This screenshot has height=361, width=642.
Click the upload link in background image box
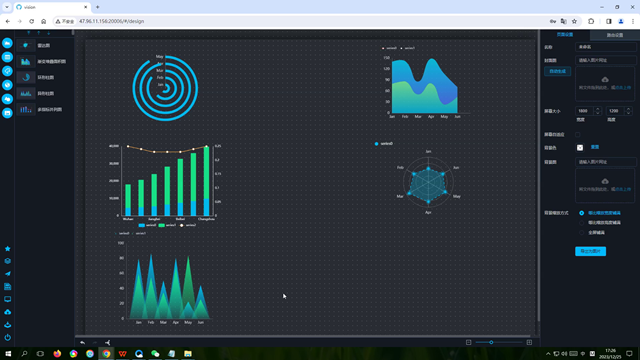click(623, 189)
